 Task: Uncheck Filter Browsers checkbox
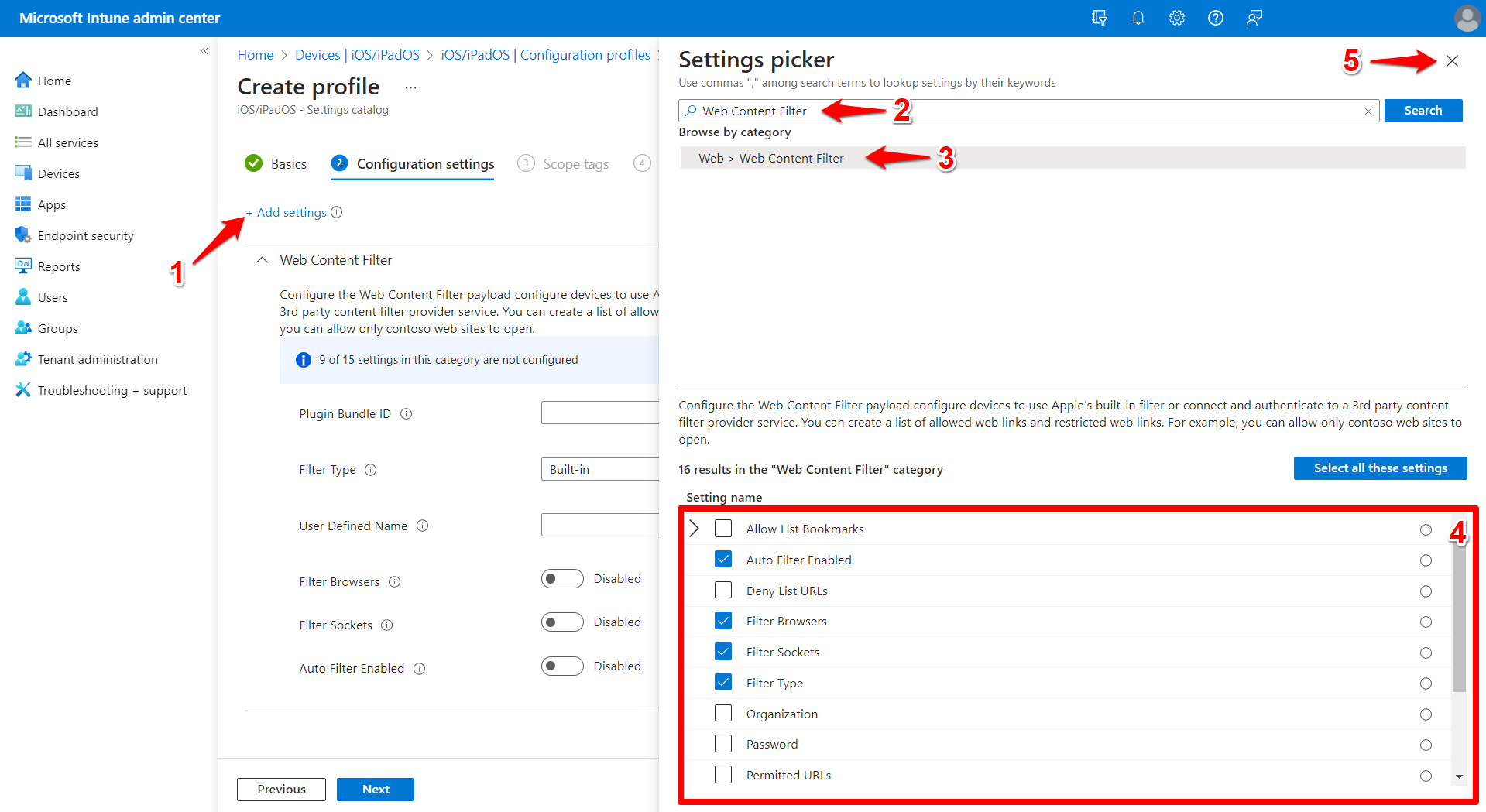coord(723,621)
